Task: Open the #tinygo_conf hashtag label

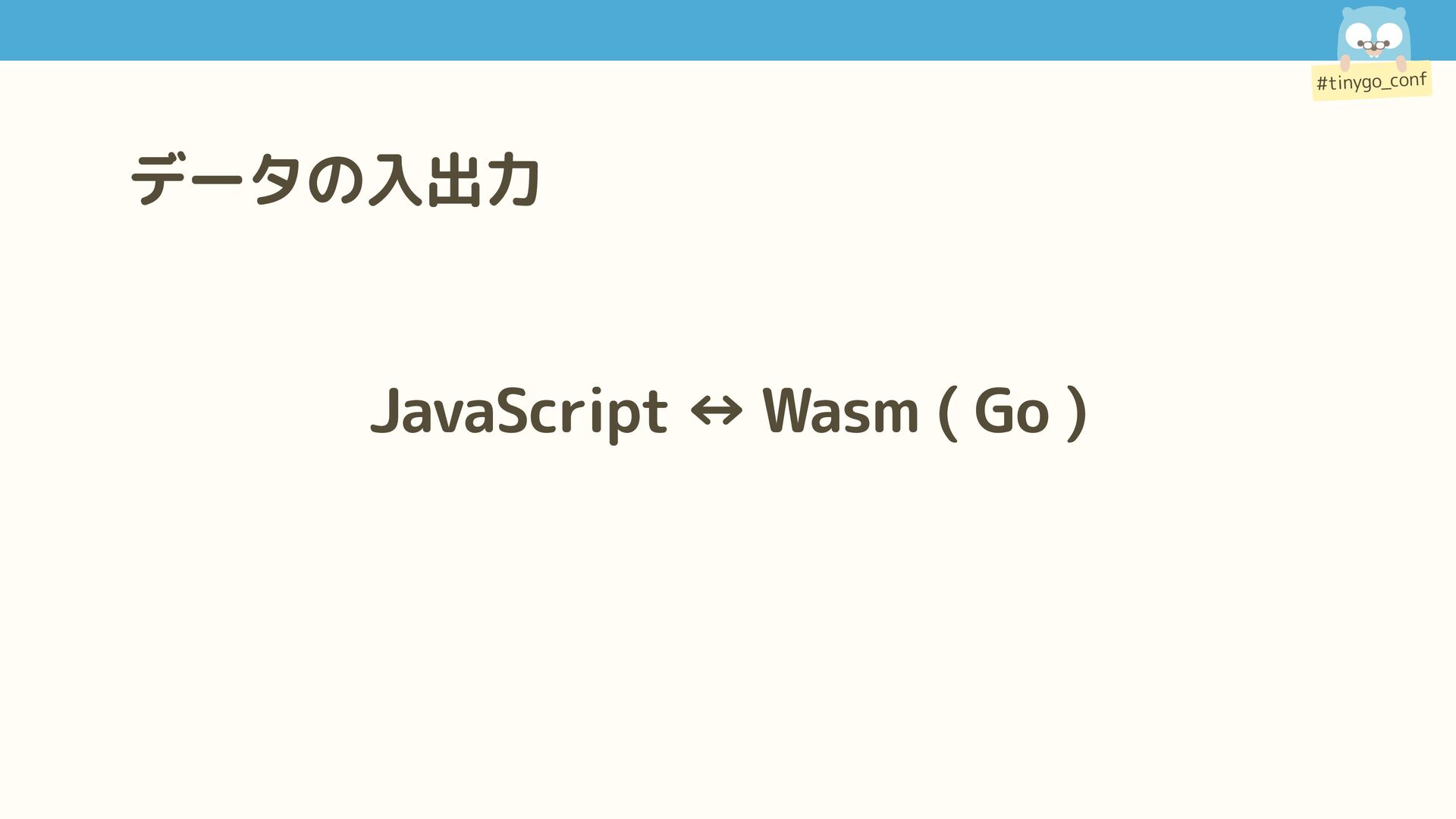Action: point(1372,80)
